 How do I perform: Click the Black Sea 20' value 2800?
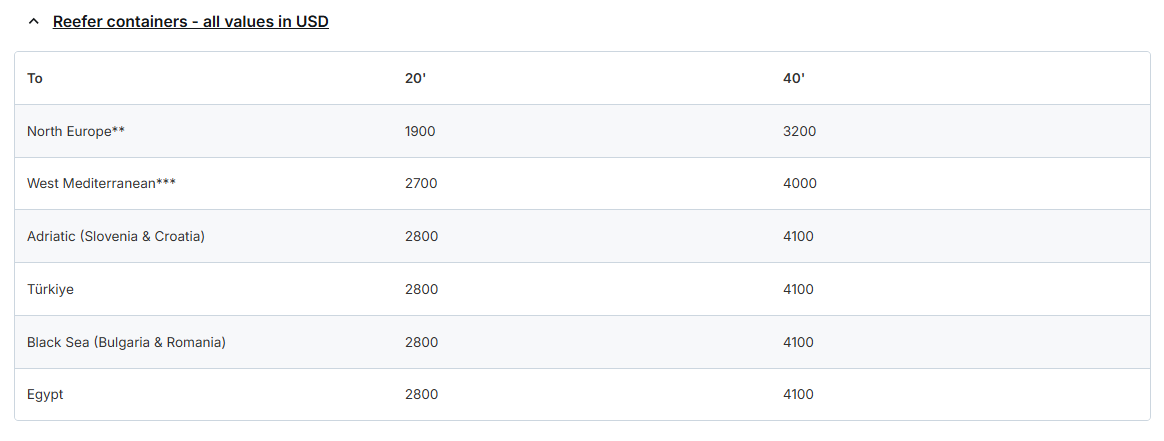click(x=421, y=343)
